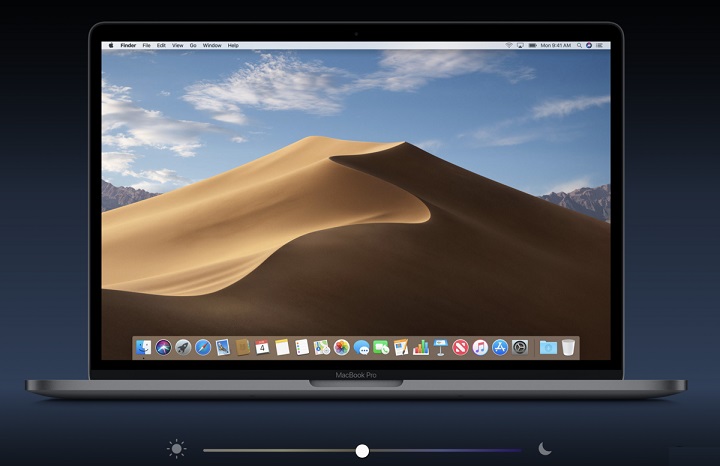
Task: Click the Help menu item
Action: click(233, 46)
